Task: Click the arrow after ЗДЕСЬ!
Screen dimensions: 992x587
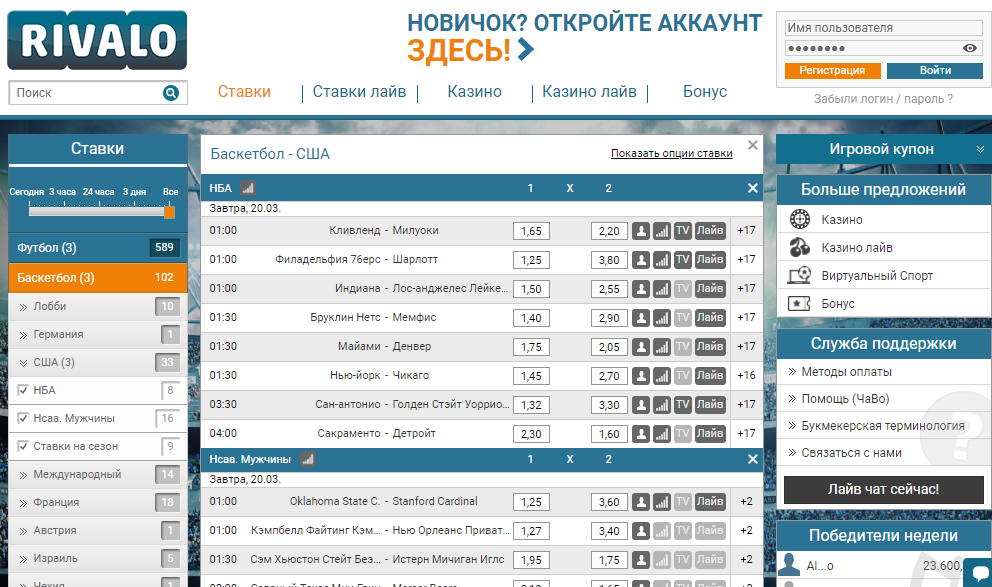Action: [x=526, y=49]
